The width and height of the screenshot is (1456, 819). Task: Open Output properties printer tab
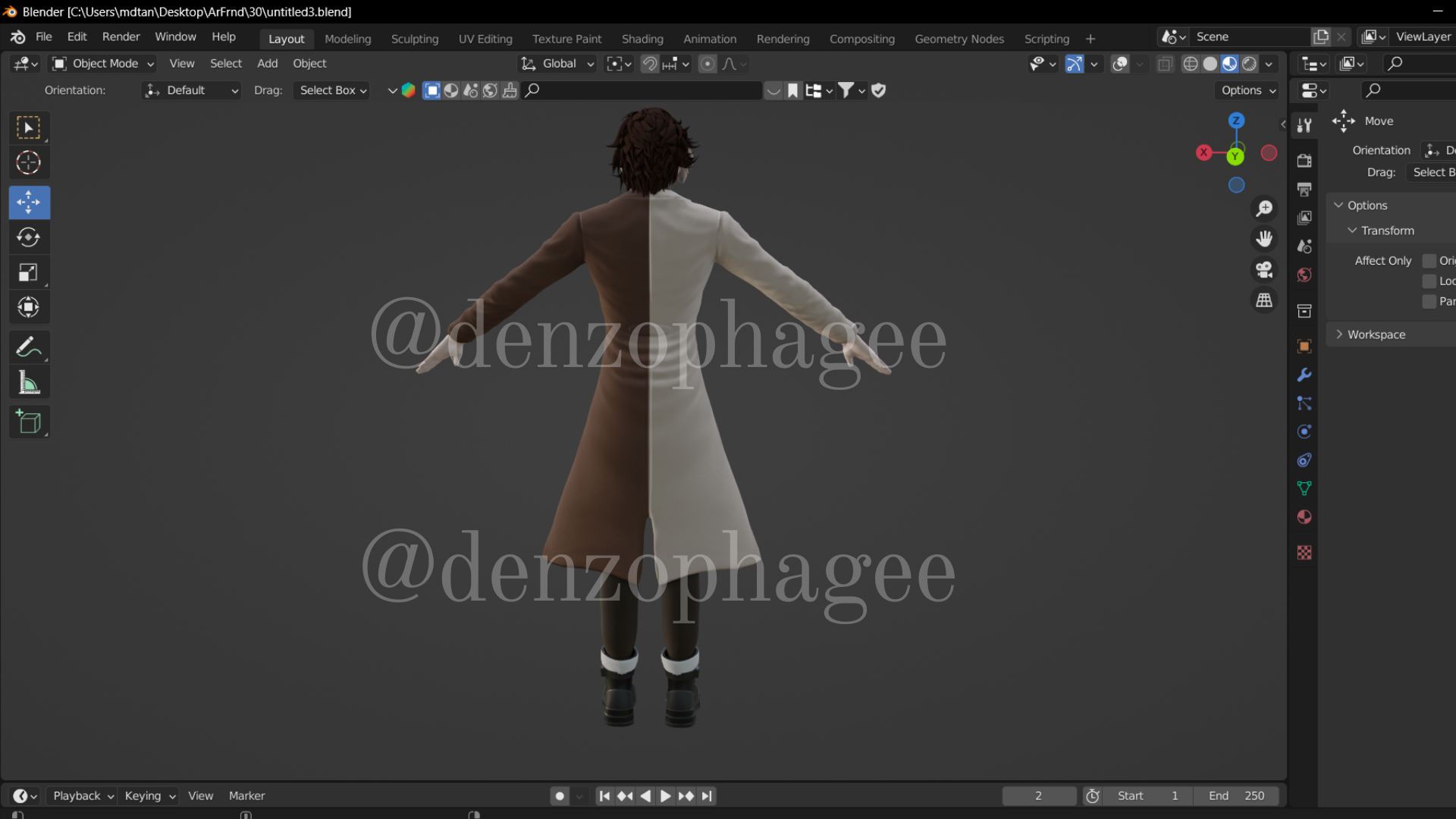[x=1304, y=190]
